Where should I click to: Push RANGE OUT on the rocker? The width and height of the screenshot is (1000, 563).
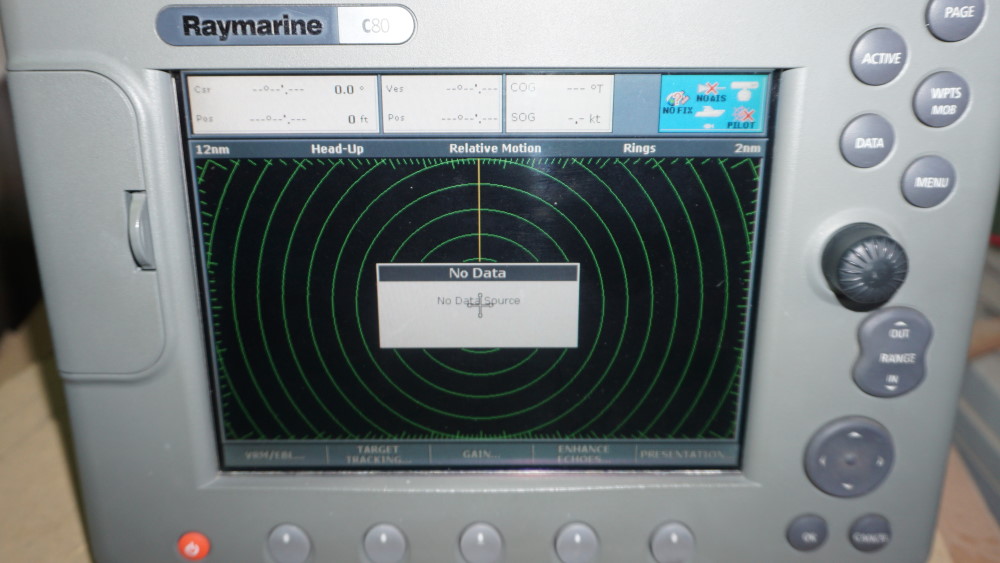tap(899, 333)
